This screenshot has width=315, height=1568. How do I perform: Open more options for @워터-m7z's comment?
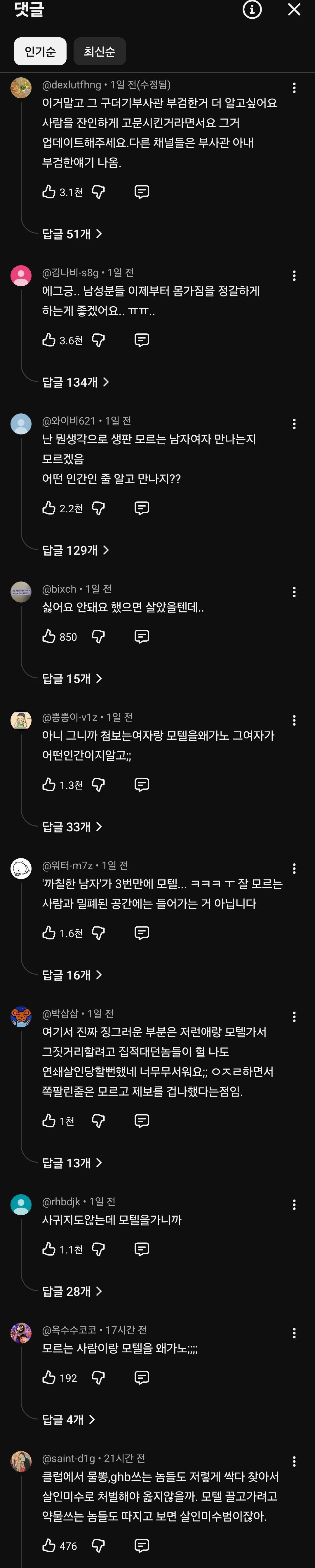[294, 869]
